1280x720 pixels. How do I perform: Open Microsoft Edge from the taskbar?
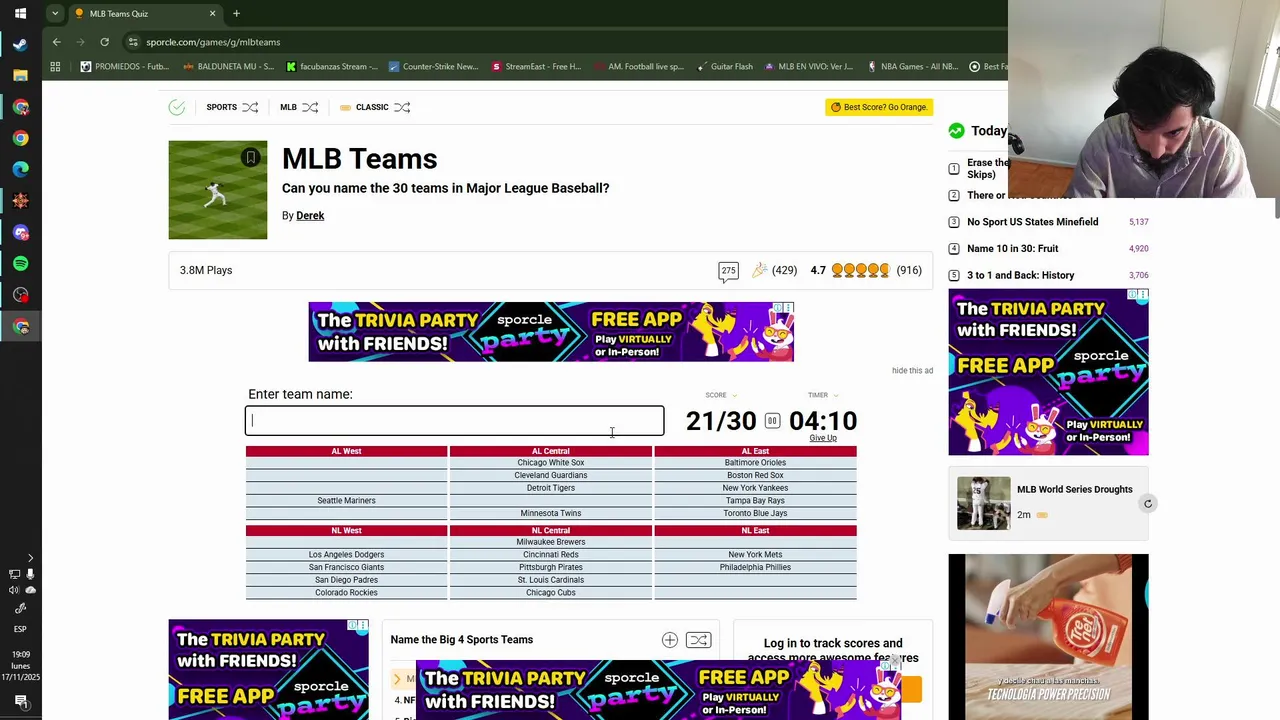[x=20, y=169]
